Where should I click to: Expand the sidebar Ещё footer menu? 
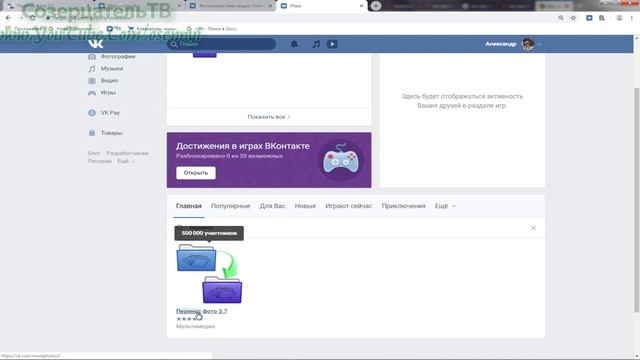[x=125, y=161]
